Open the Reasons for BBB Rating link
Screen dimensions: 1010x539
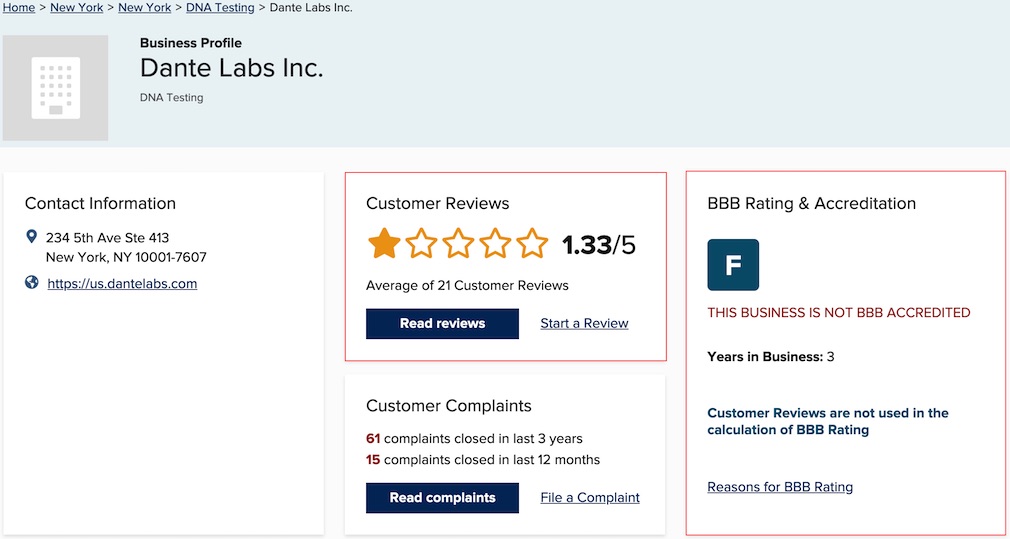click(x=780, y=487)
